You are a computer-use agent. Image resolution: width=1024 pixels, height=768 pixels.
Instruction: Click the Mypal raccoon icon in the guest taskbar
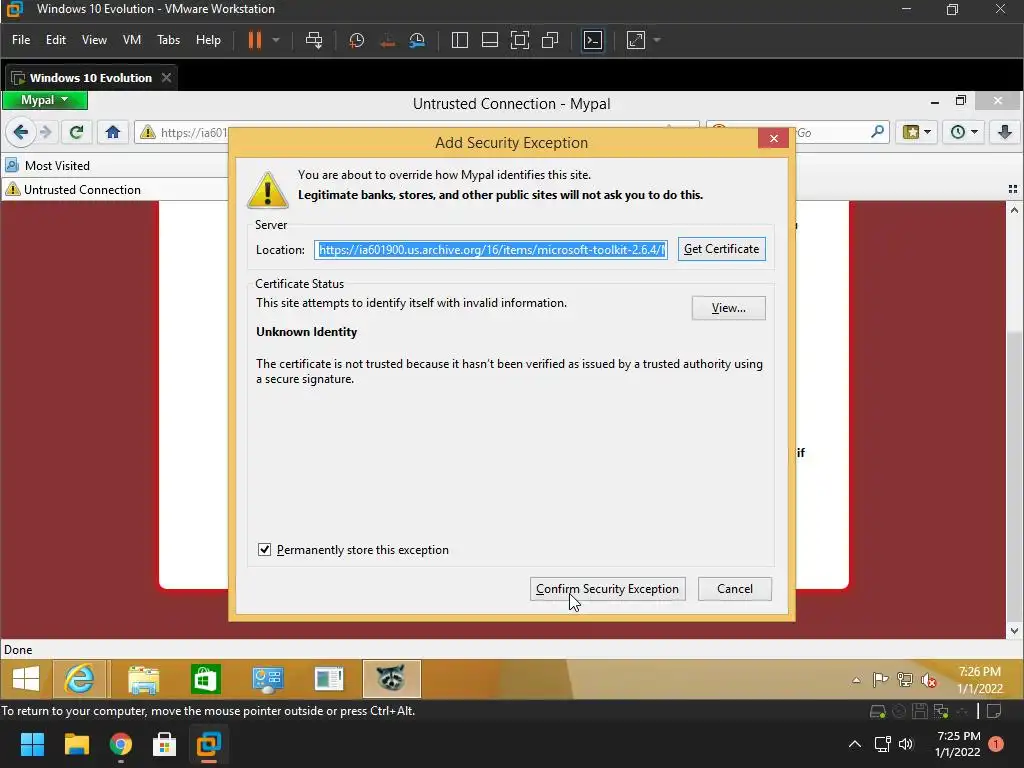(391, 679)
